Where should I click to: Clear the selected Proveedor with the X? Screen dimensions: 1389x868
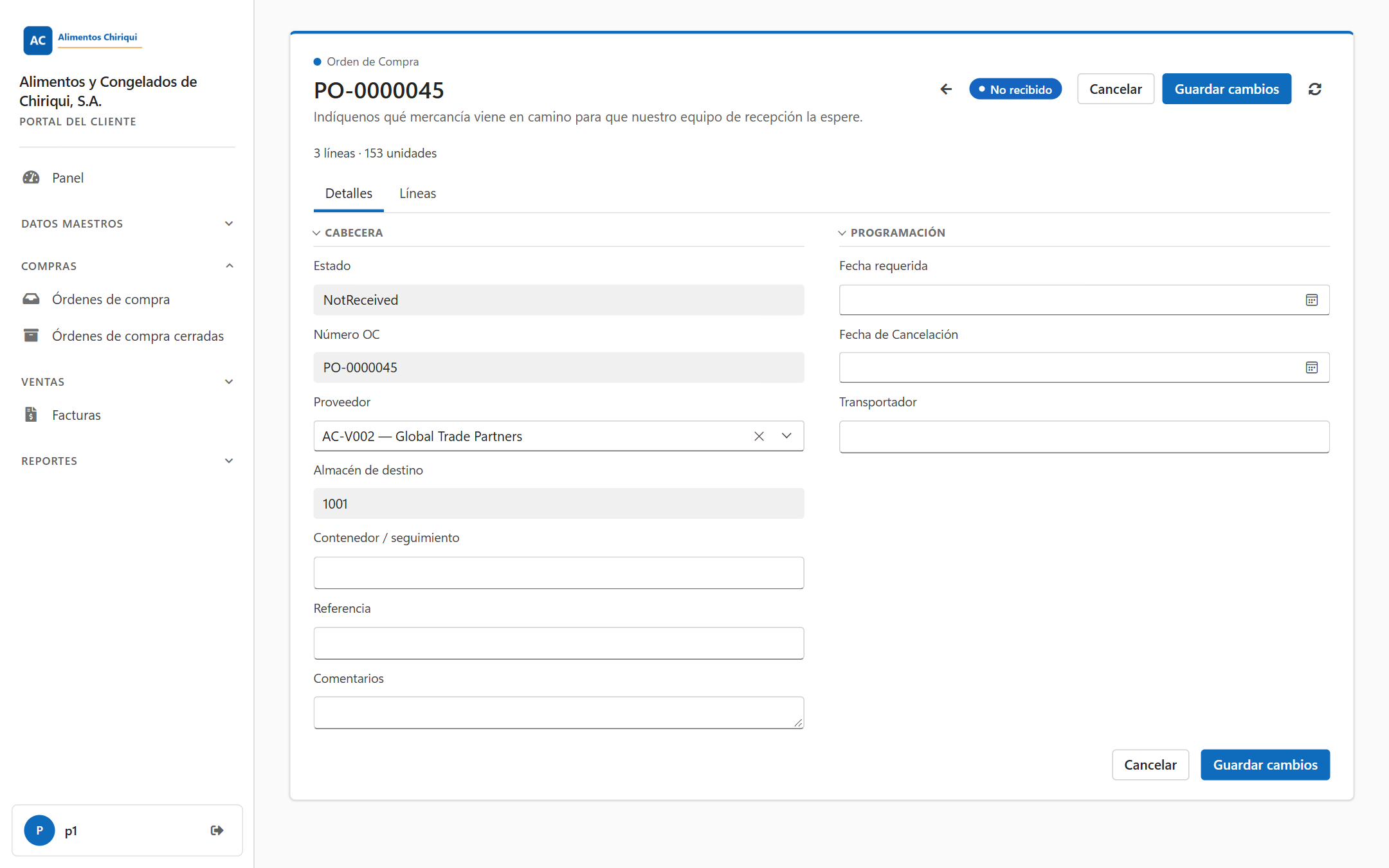click(x=759, y=437)
